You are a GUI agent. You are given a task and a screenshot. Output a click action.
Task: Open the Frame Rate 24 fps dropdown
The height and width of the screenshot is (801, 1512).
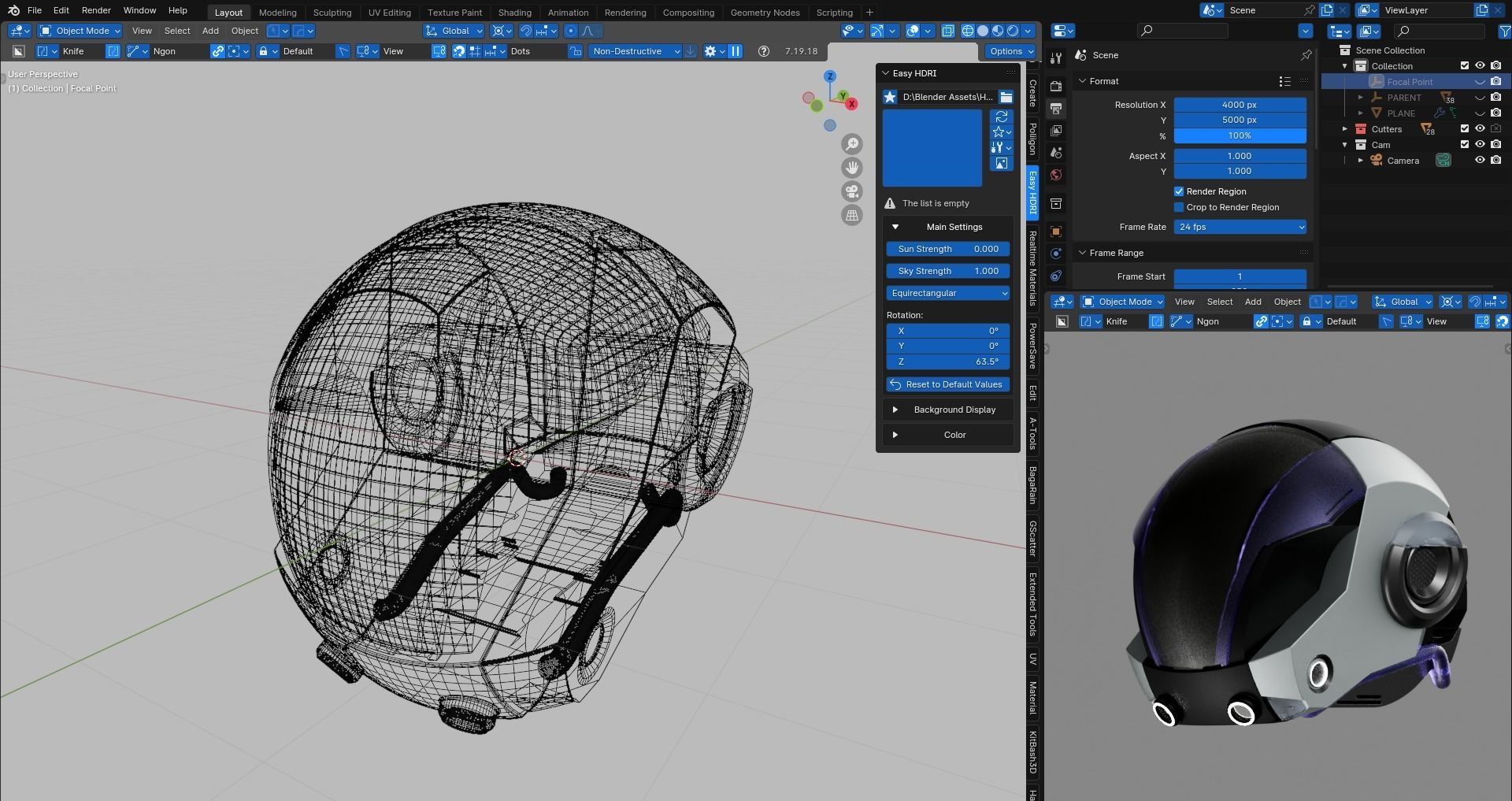point(1240,227)
